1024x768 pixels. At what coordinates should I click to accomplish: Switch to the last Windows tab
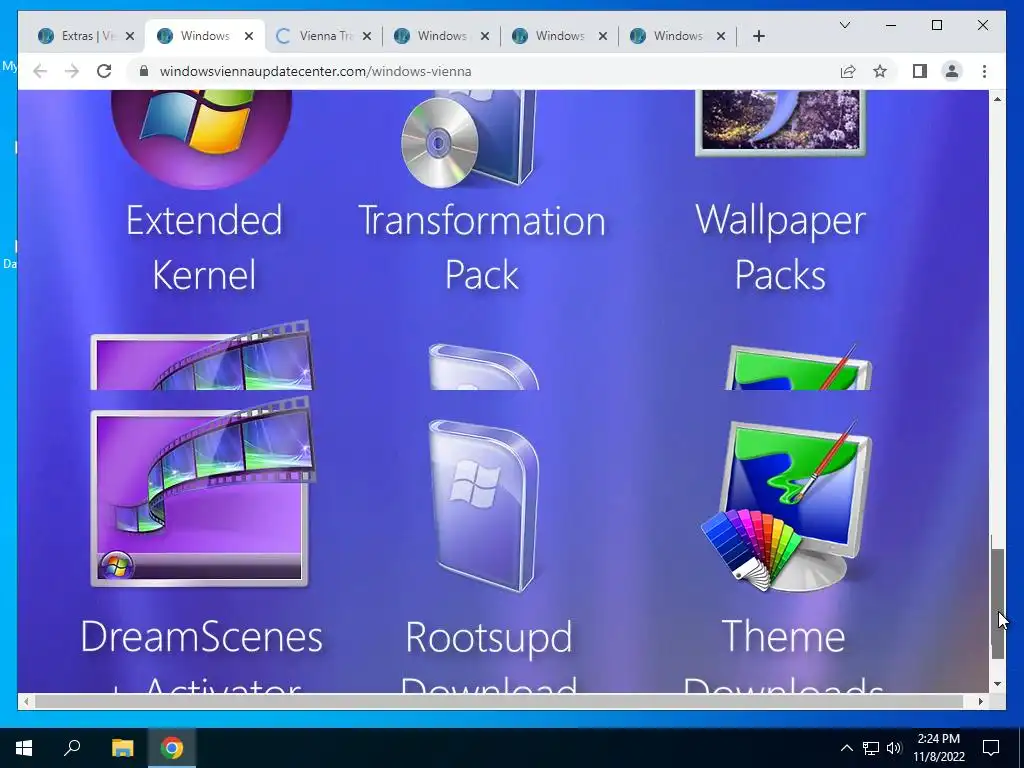(x=679, y=36)
